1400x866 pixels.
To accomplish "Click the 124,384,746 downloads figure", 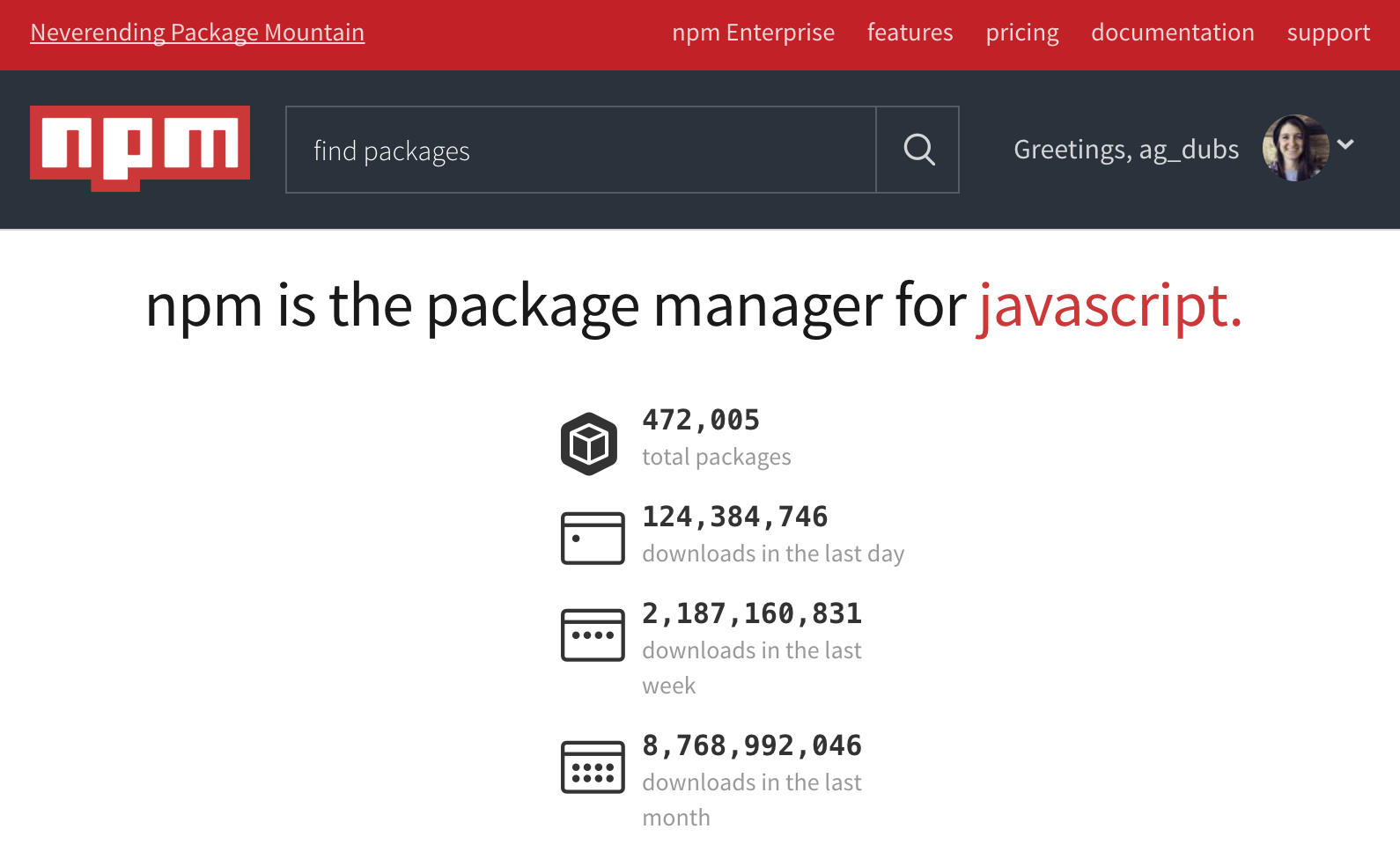I will 735,517.
